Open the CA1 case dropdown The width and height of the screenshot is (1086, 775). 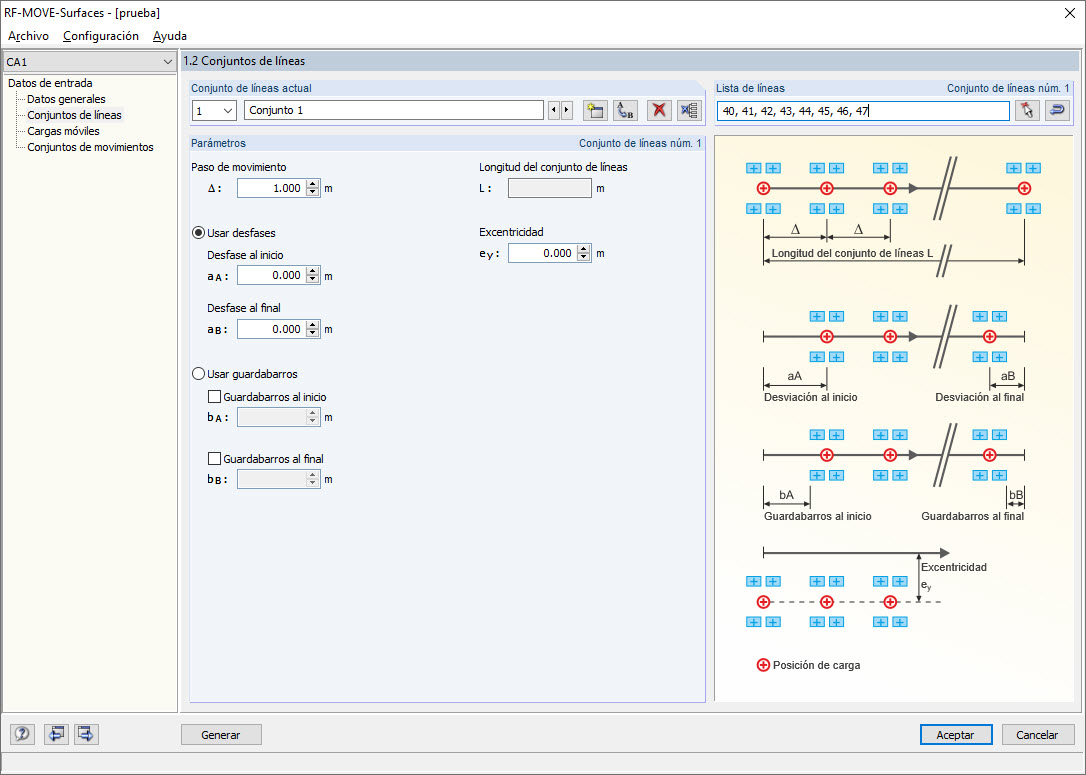[x=170, y=61]
